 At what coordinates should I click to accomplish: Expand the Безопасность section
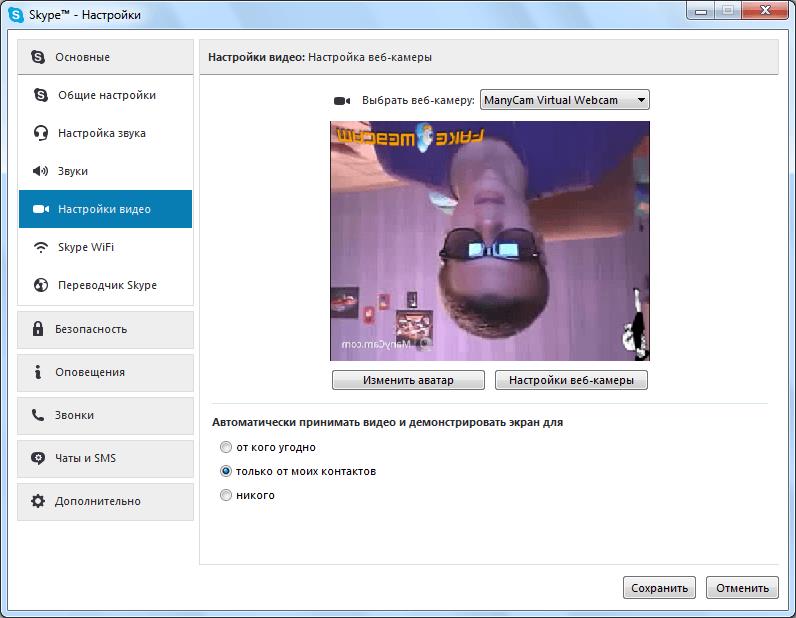click(106, 330)
